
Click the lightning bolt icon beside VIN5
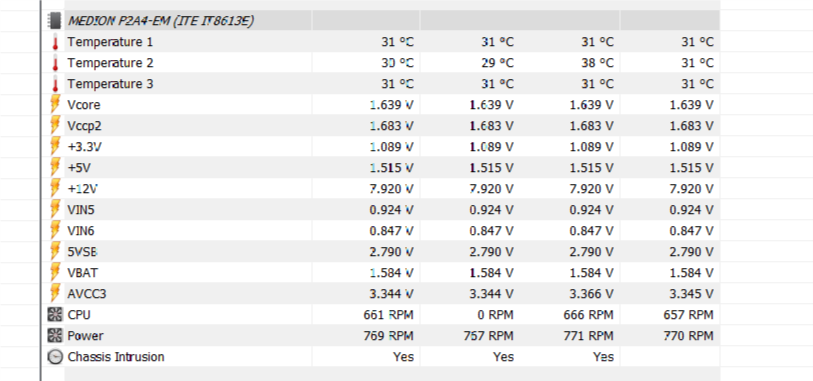(55, 210)
